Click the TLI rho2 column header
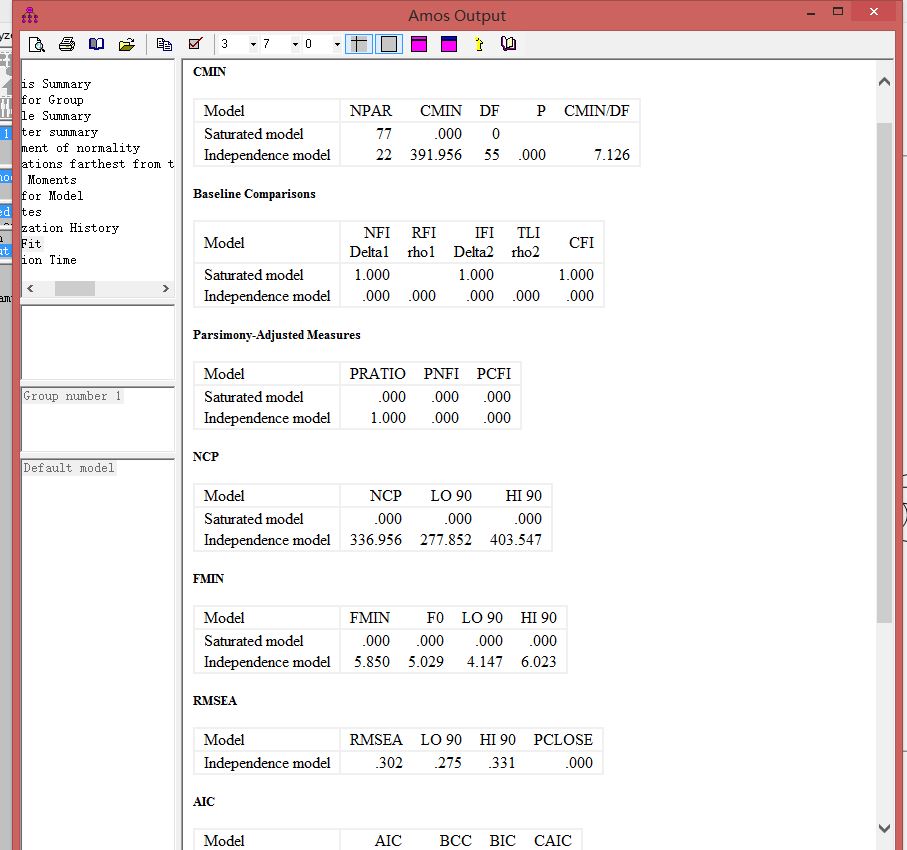This screenshot has width=907, height=850. coord(526,242)
